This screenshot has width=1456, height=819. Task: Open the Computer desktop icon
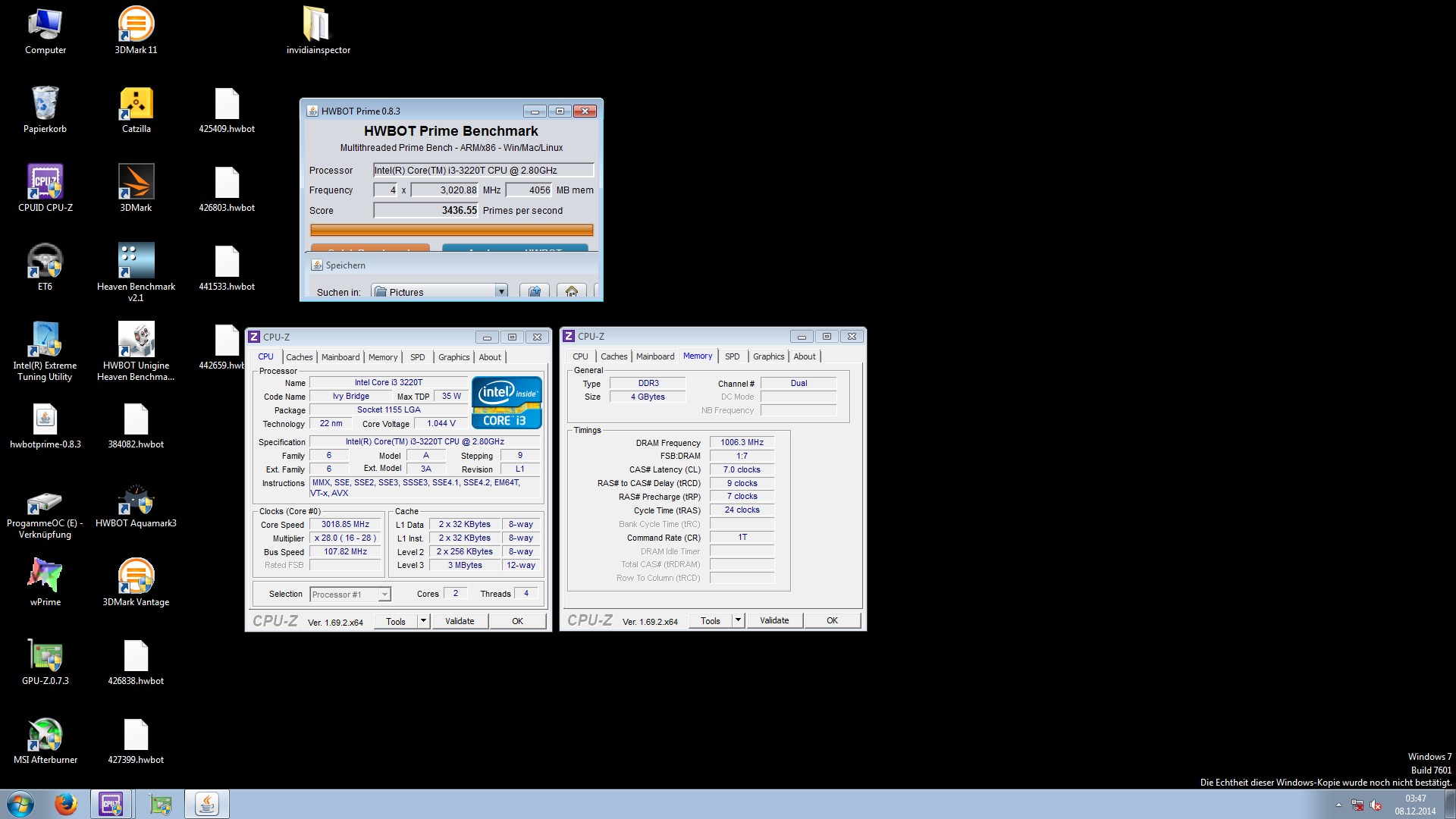coord(45,30)
